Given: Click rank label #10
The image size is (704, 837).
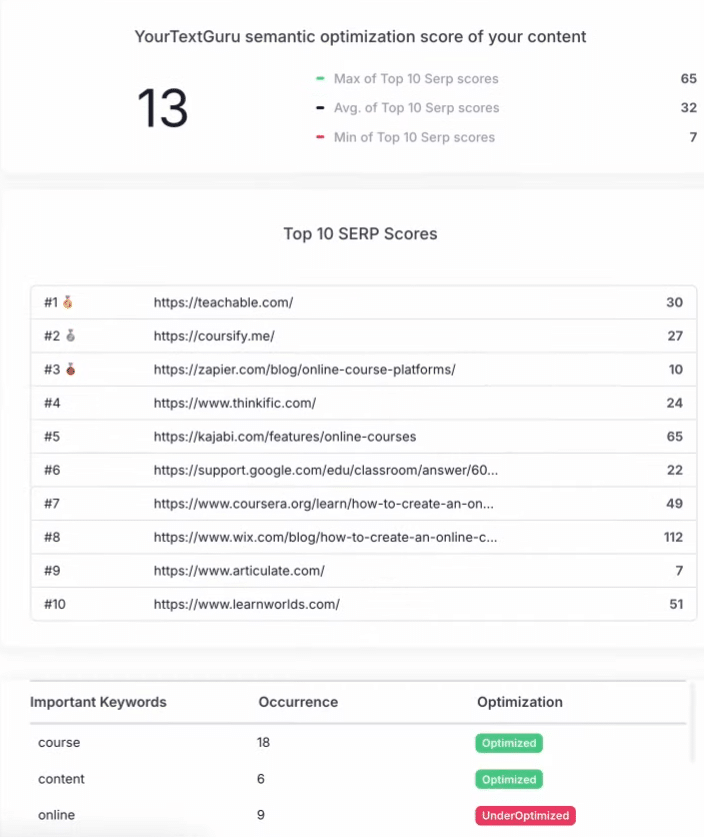Looking at the screenshot, I should (54, 604).
